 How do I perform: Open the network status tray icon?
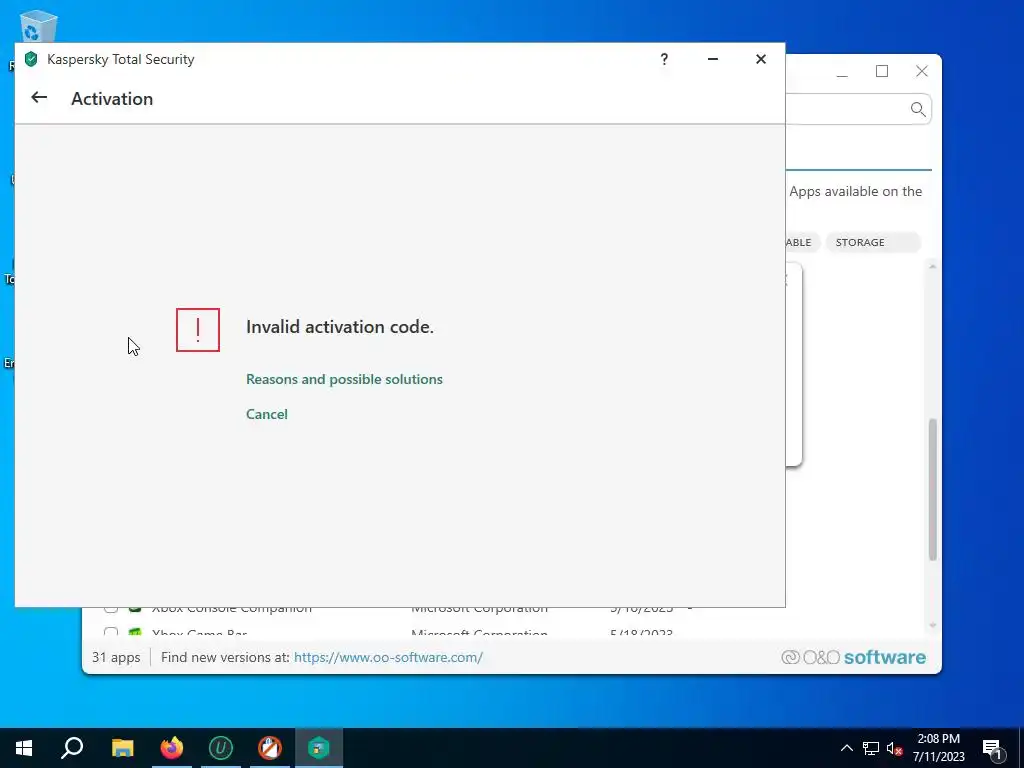coord(871,748)
